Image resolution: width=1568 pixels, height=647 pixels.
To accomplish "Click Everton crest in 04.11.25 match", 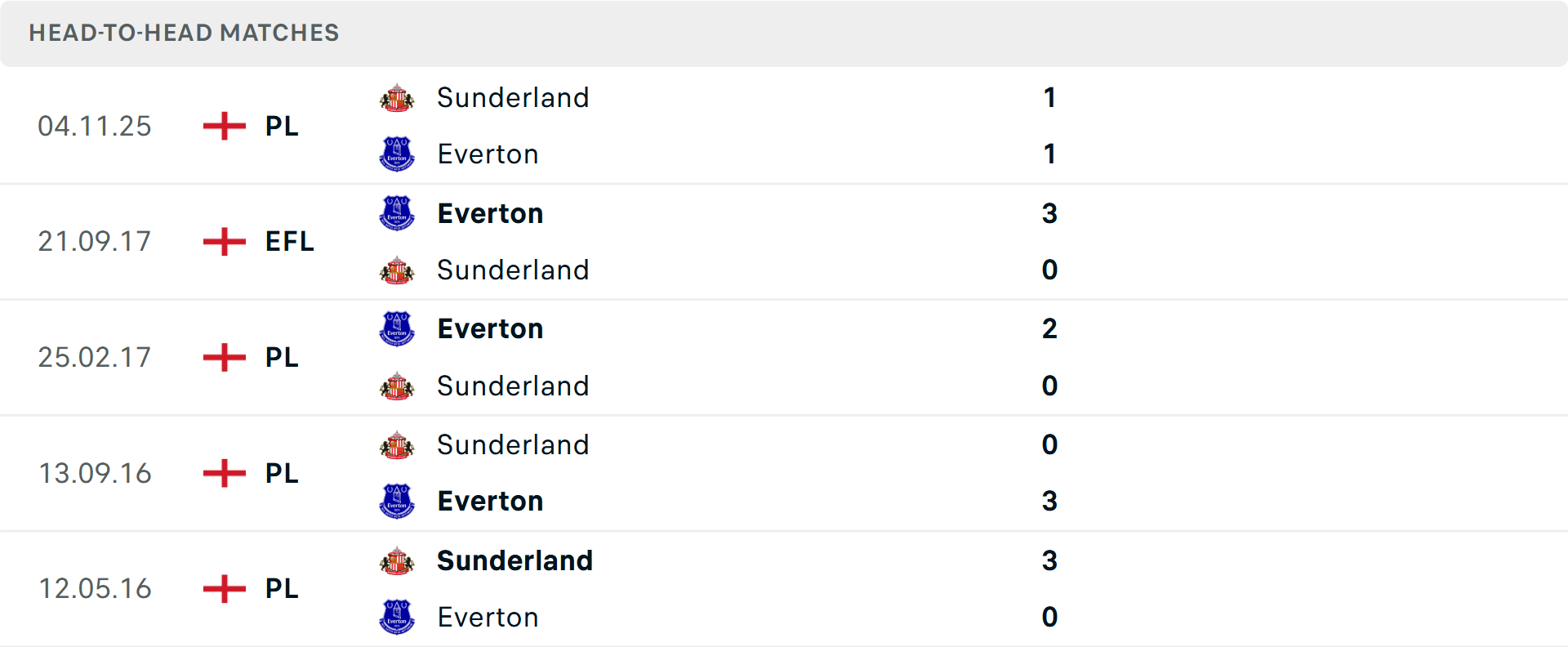I will (397, 154).
